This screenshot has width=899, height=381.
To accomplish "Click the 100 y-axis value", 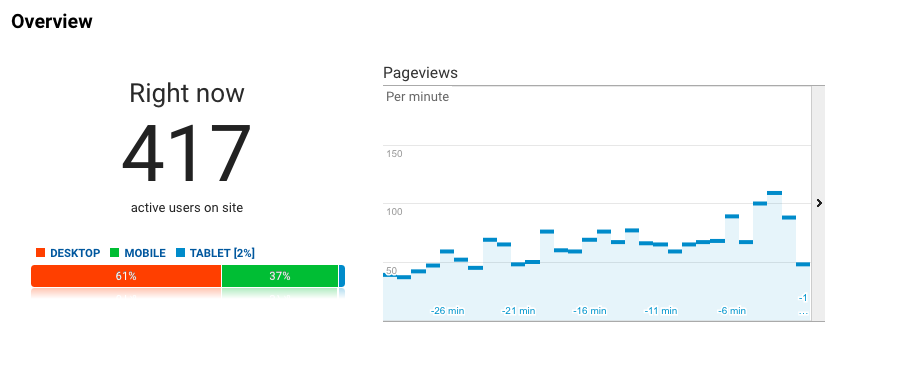I will click(394, 211).
